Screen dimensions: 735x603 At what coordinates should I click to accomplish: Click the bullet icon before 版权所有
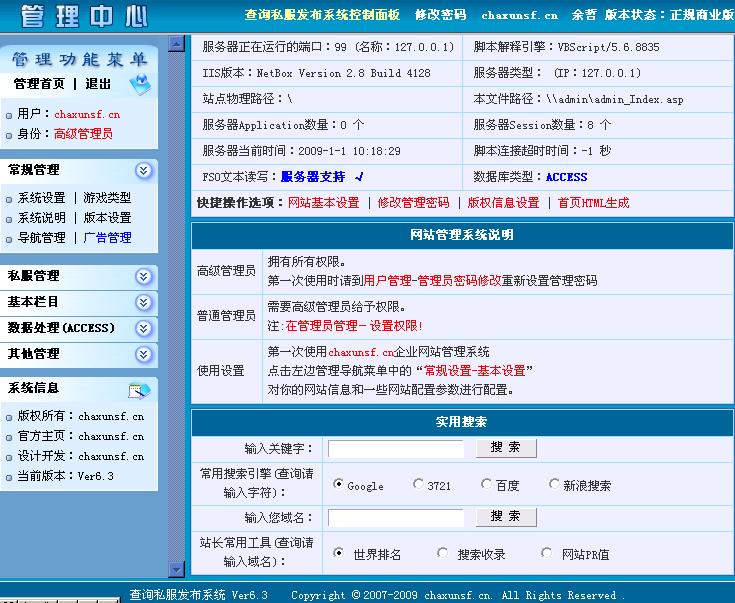click(x=10, y=417)
